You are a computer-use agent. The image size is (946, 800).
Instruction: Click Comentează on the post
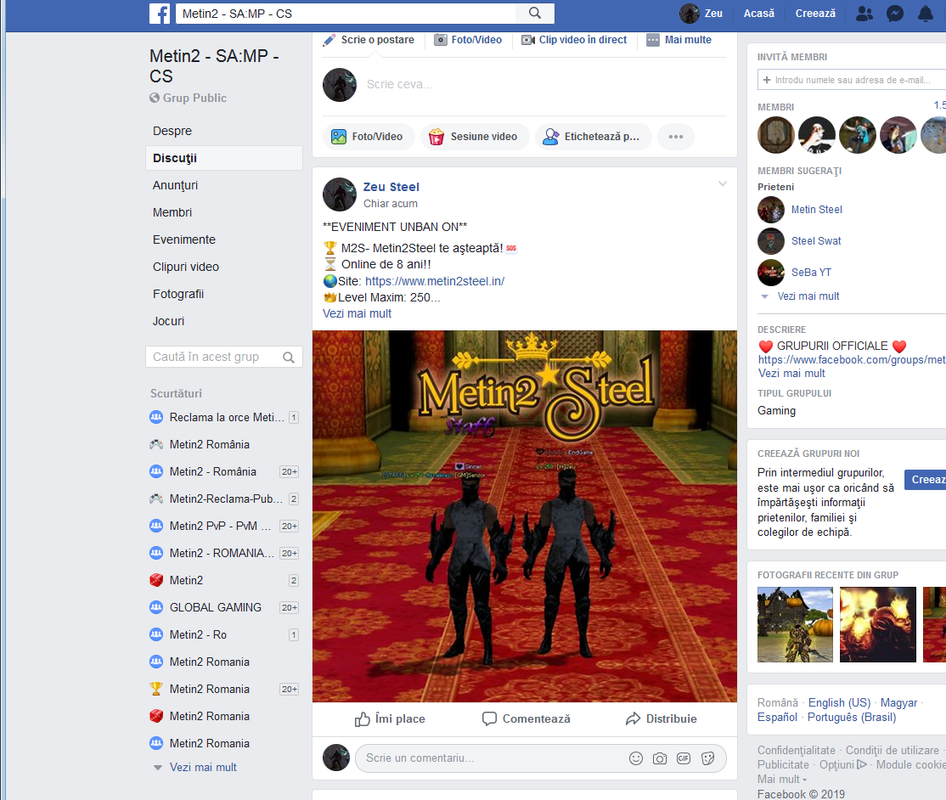pos(526,719)
